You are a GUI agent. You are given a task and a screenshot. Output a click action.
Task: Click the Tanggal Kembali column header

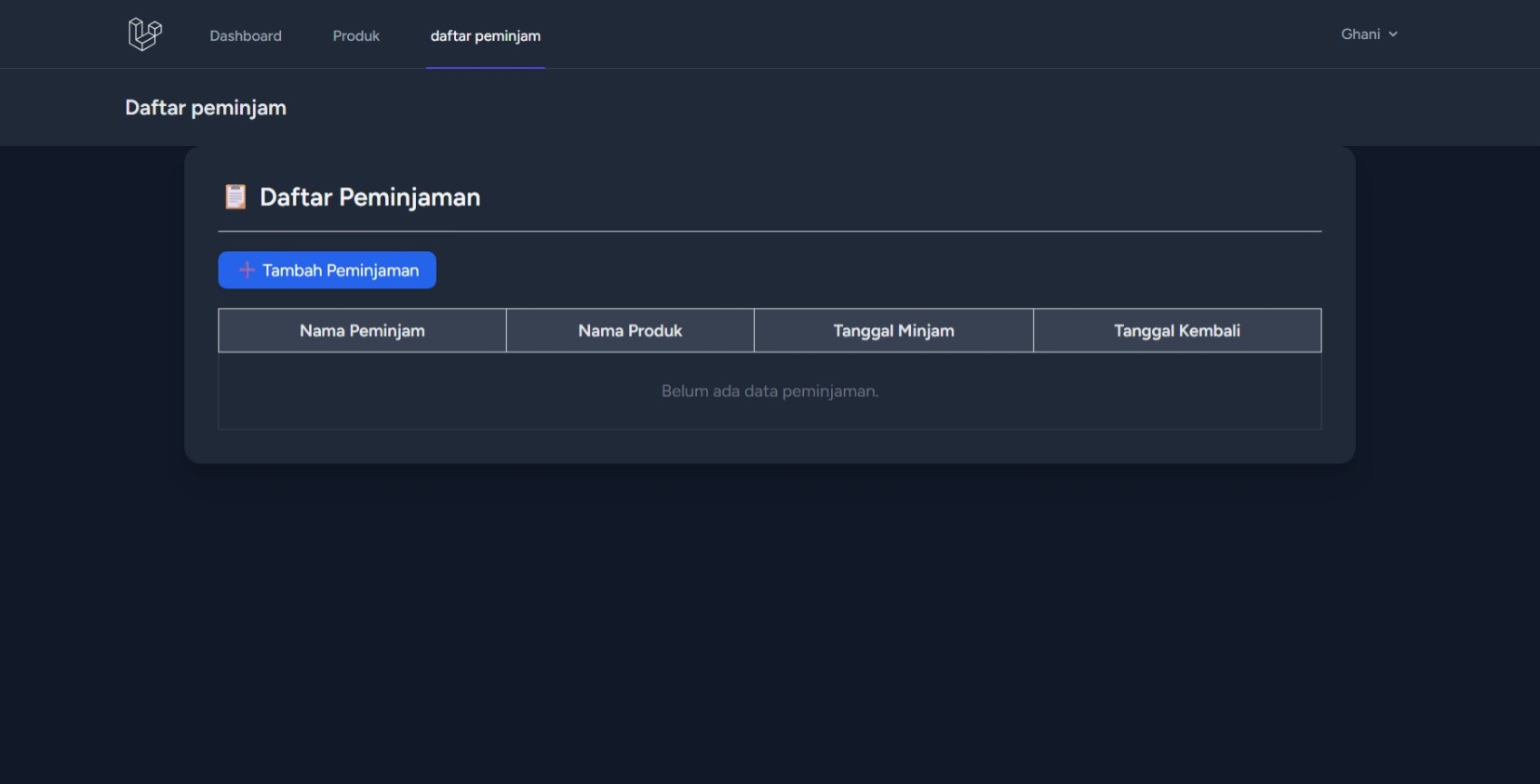tap(1177, 330)
